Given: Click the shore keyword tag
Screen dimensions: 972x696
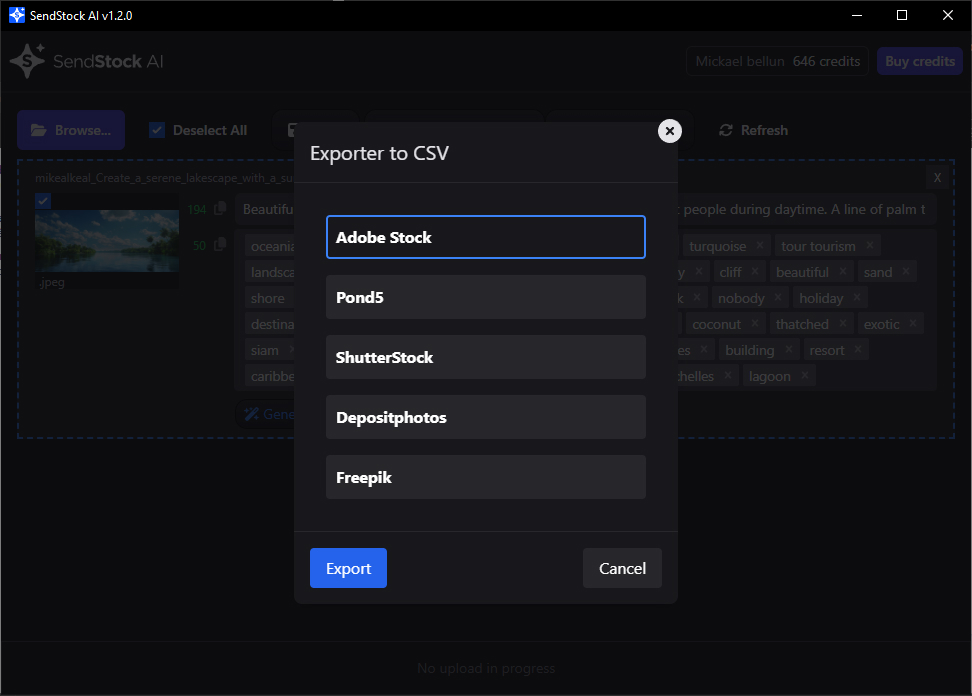Looking at the screenshot, I should point(268,298).
